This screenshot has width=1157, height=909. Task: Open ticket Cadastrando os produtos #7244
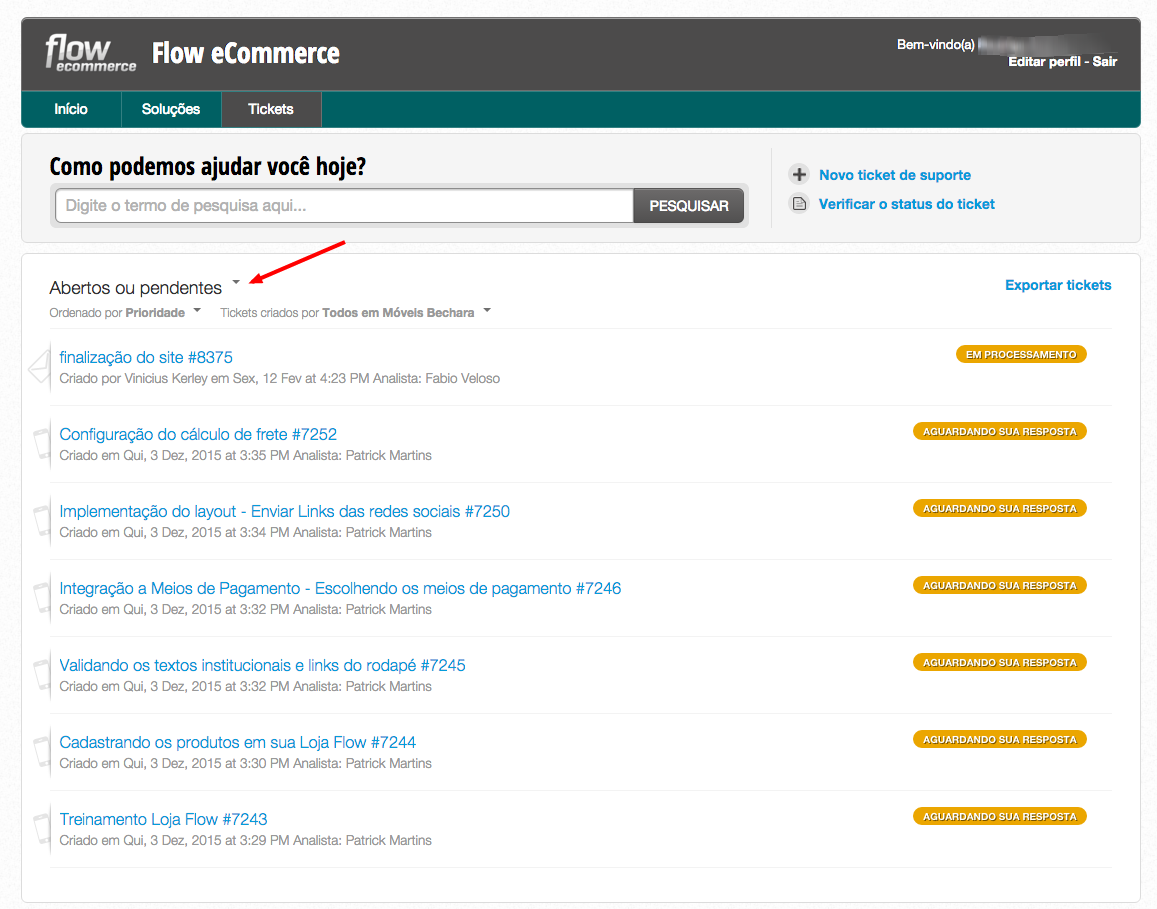[238, 742]
